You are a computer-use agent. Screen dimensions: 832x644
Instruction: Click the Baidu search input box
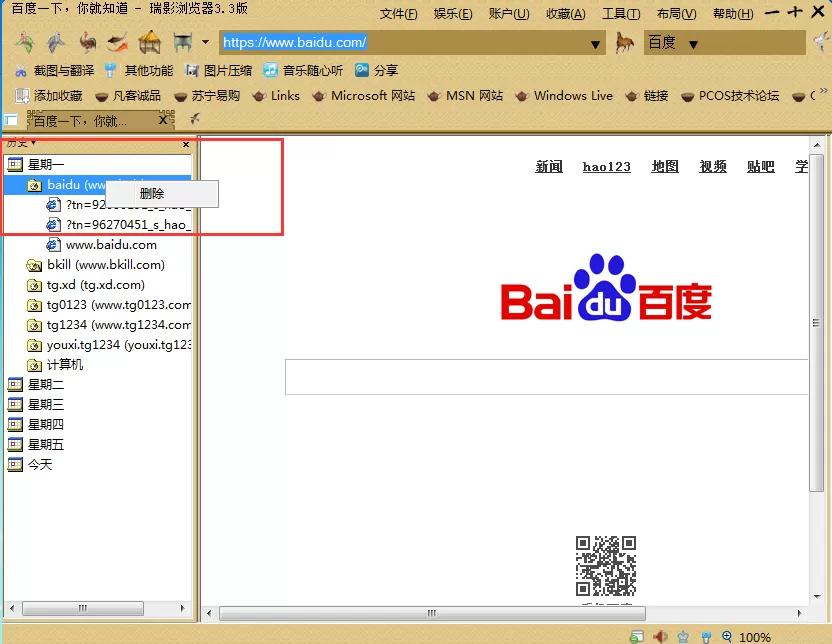tap(547, 377)
